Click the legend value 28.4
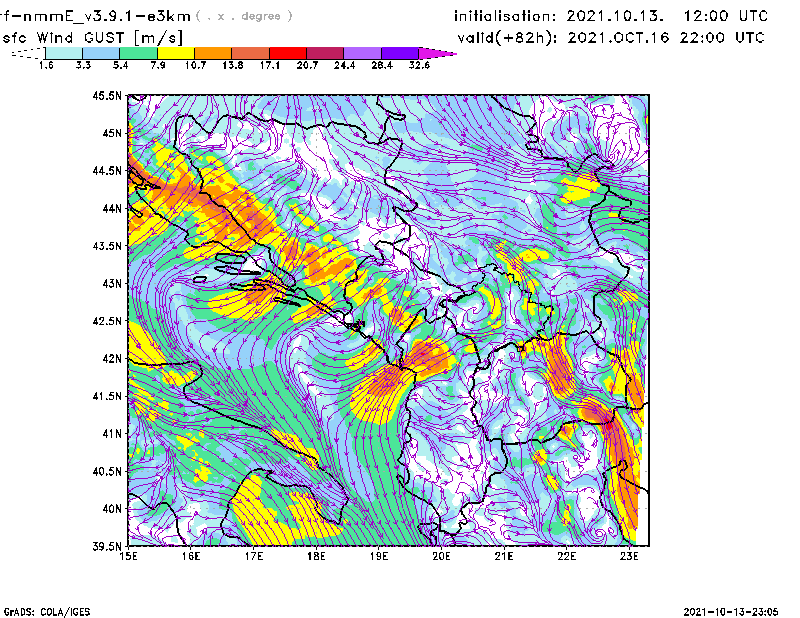The height and width of the screenshot is (618, 800). pos(382,65)
